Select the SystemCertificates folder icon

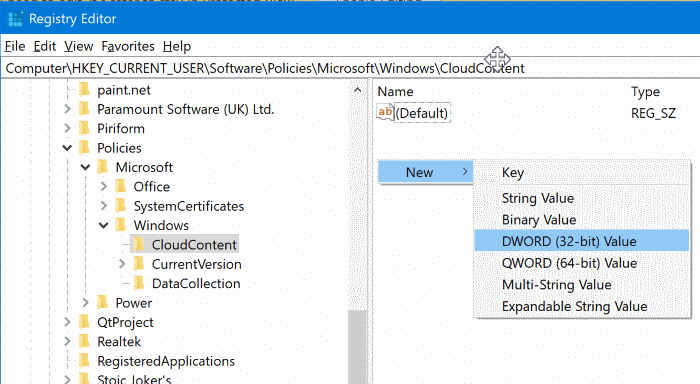(121, 206)
